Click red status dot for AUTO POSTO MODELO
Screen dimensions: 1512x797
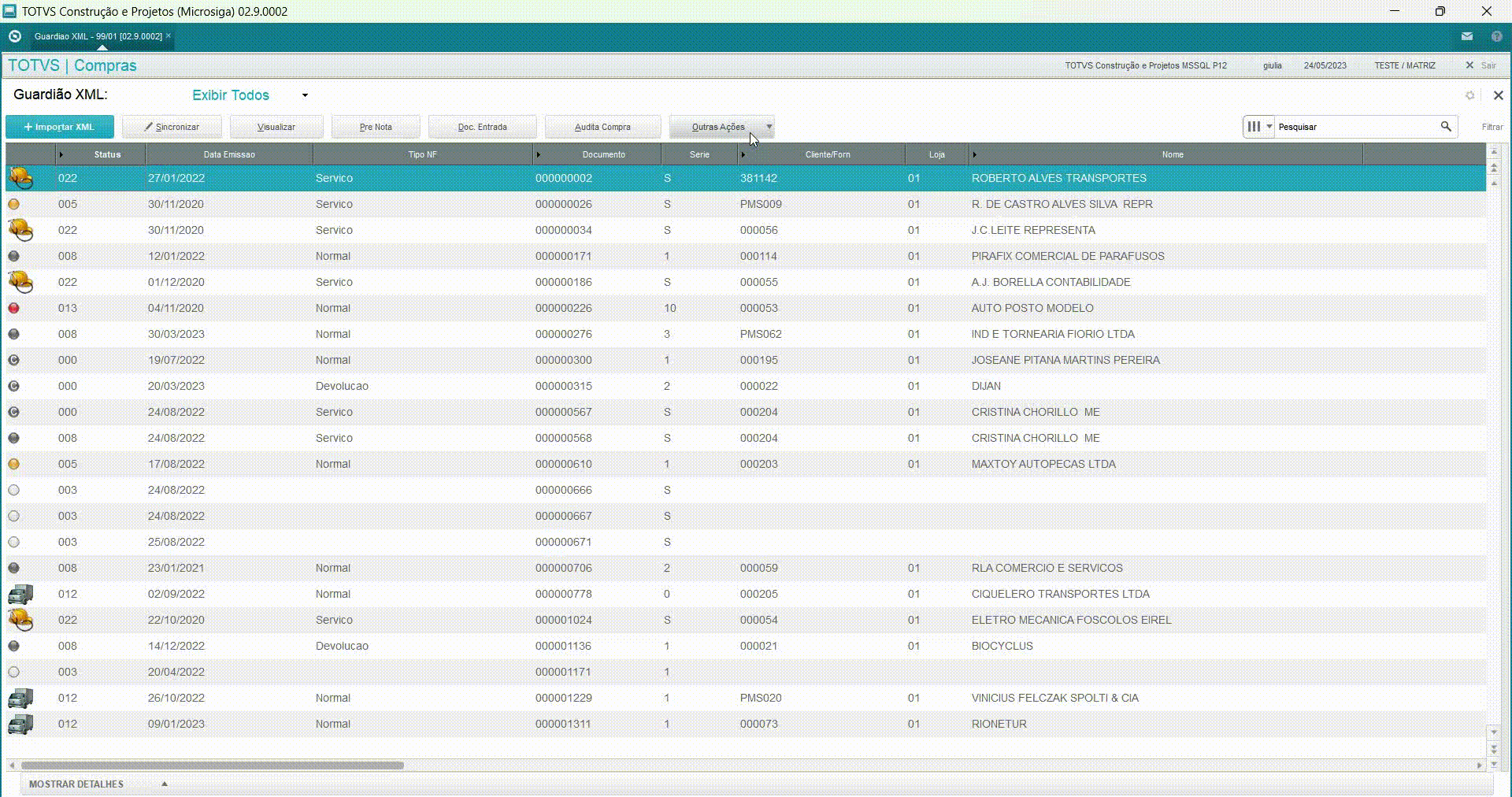(x=13, y=308)
